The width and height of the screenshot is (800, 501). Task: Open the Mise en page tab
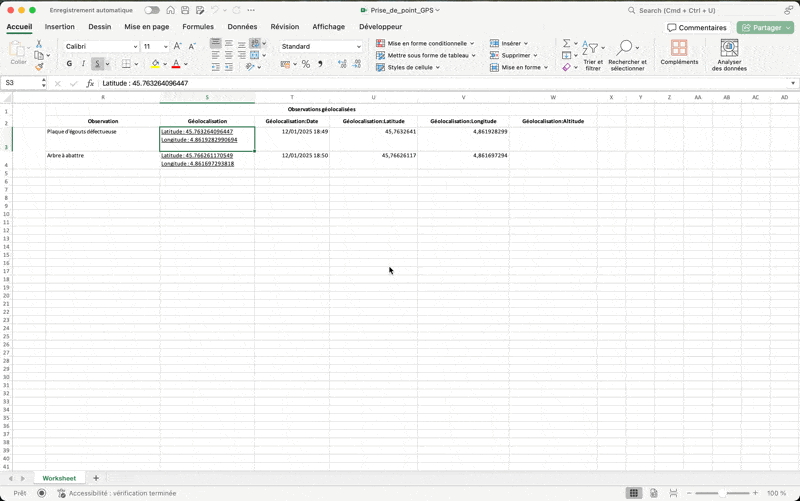coord(146,27)
